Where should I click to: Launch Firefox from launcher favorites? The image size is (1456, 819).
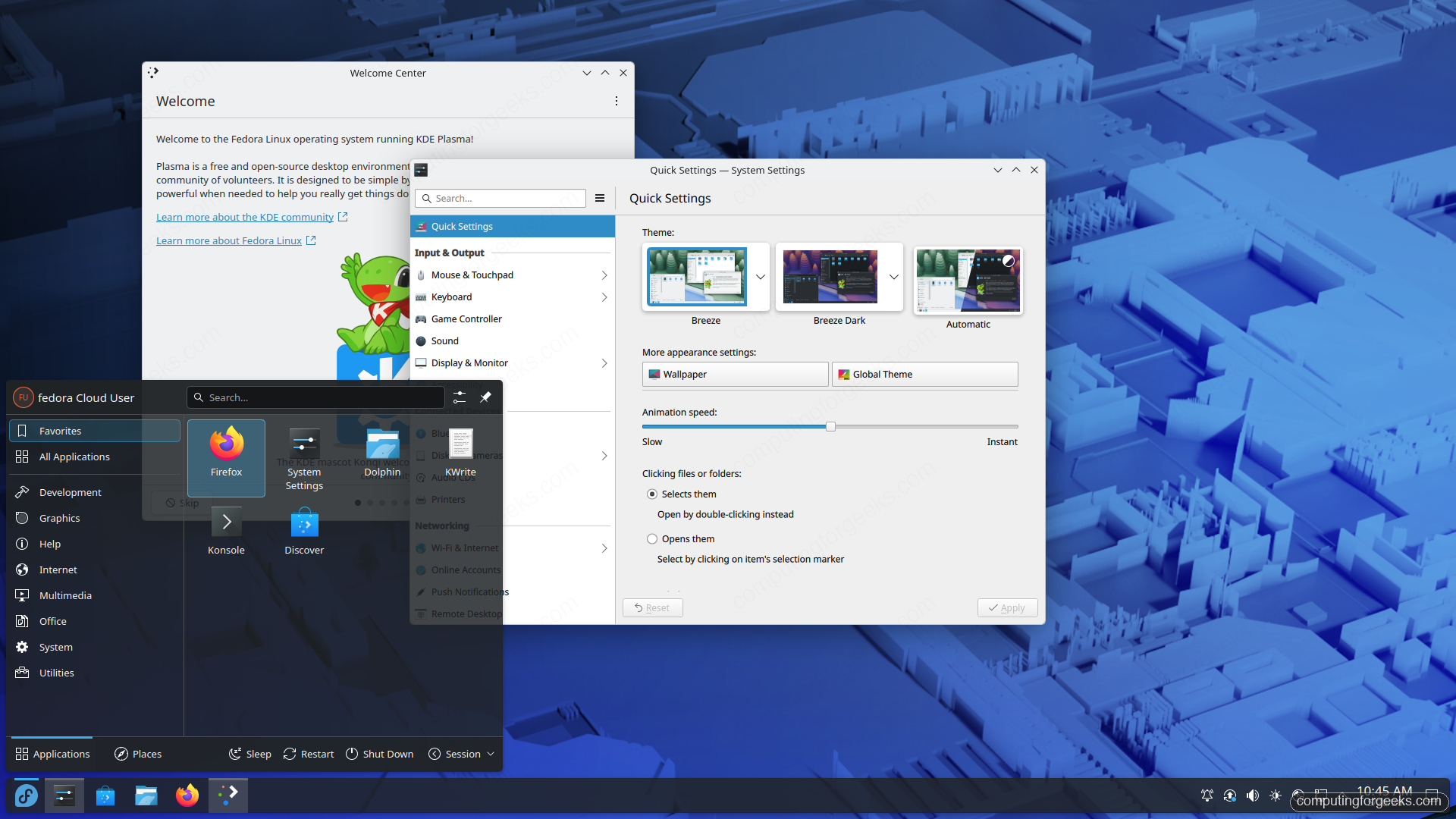[x=226, y=458]
